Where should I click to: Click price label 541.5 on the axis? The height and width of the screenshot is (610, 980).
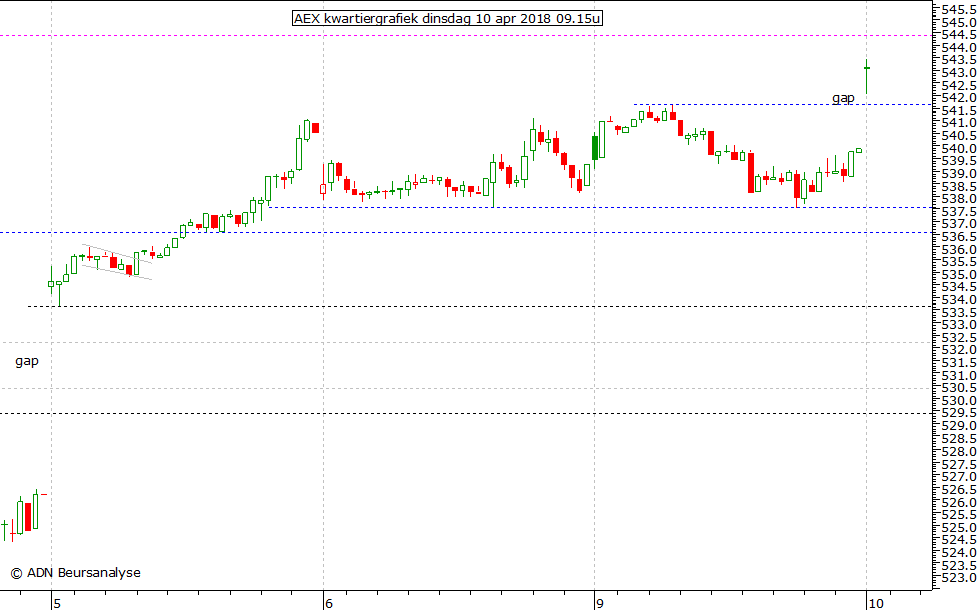959,111
